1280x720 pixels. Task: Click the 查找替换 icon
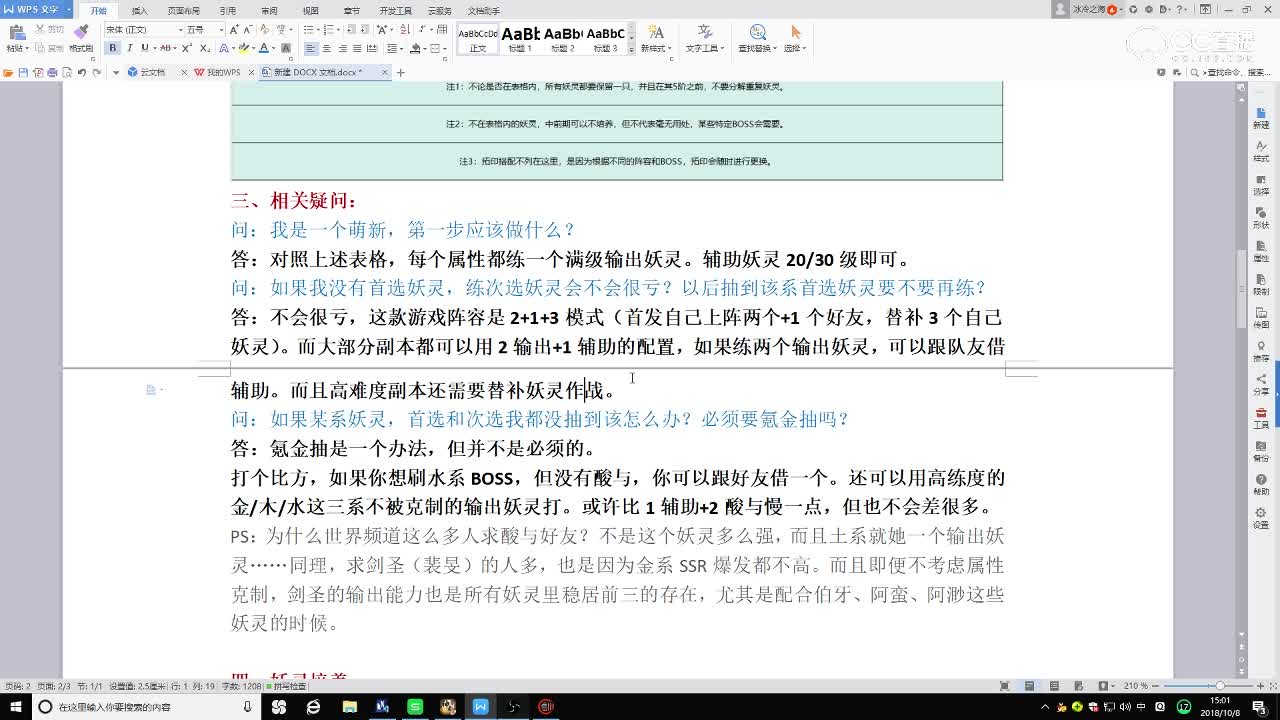[757, 34]
